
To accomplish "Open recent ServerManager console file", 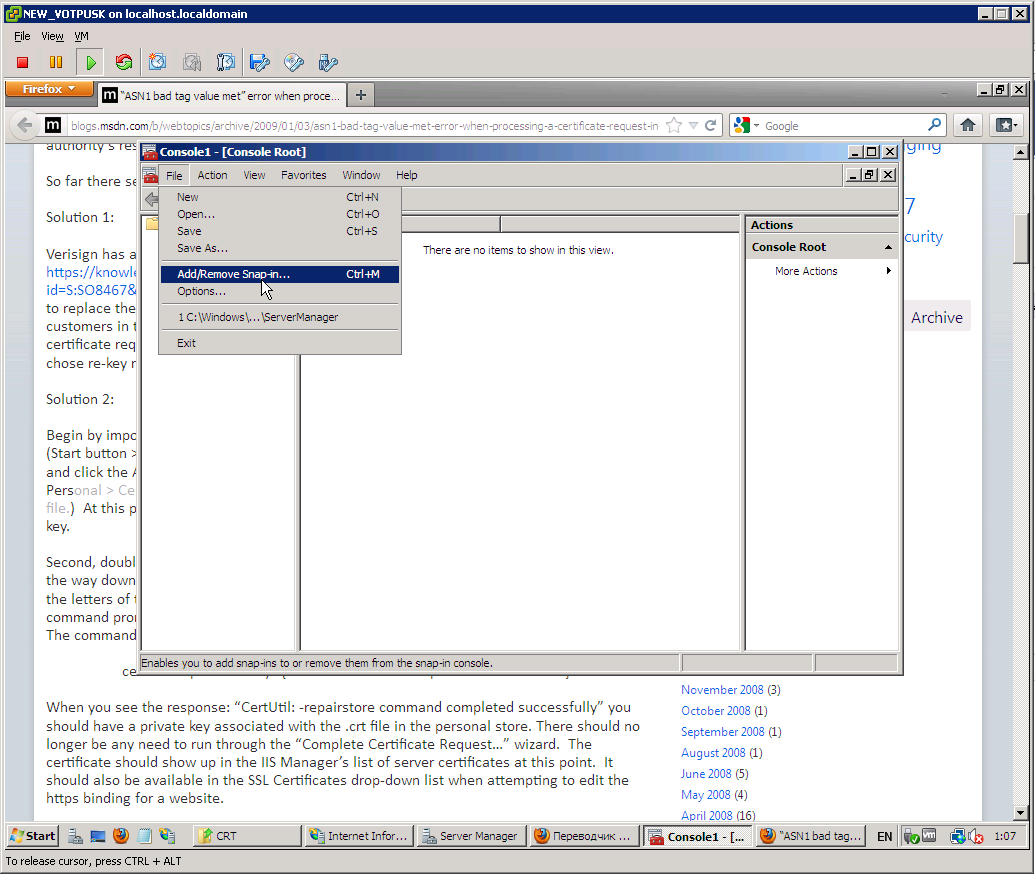I will point(280,317).
